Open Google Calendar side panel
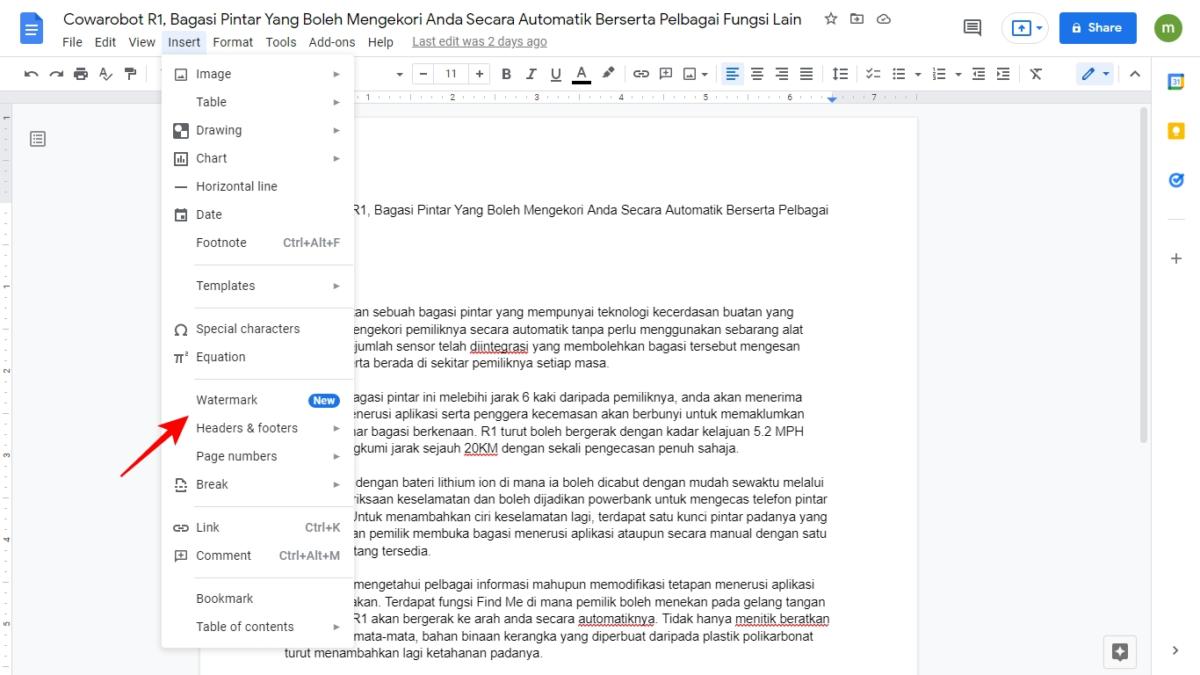The height and width of the screenshot is (675, 1200). click(1176, 82)
